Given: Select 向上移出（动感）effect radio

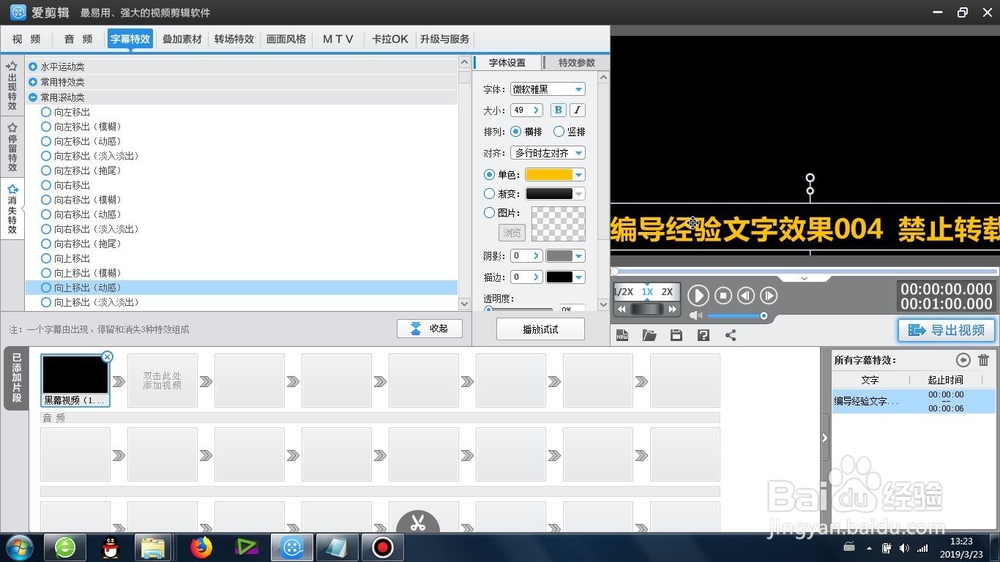Looking at the screenshot, I should click(x=46, y=288).
